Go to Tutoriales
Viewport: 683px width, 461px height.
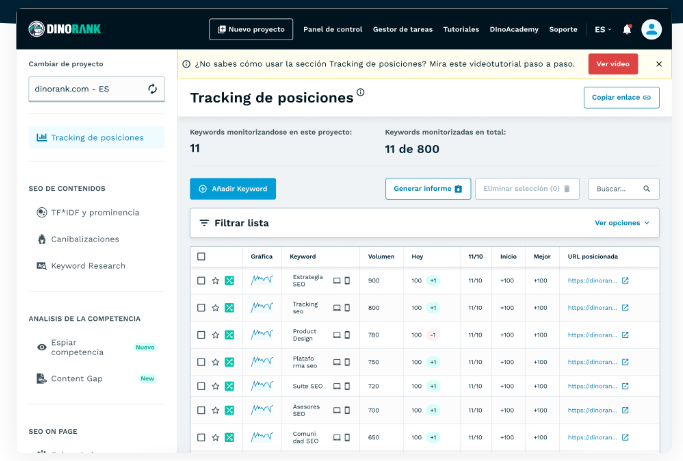pos(461,29)
